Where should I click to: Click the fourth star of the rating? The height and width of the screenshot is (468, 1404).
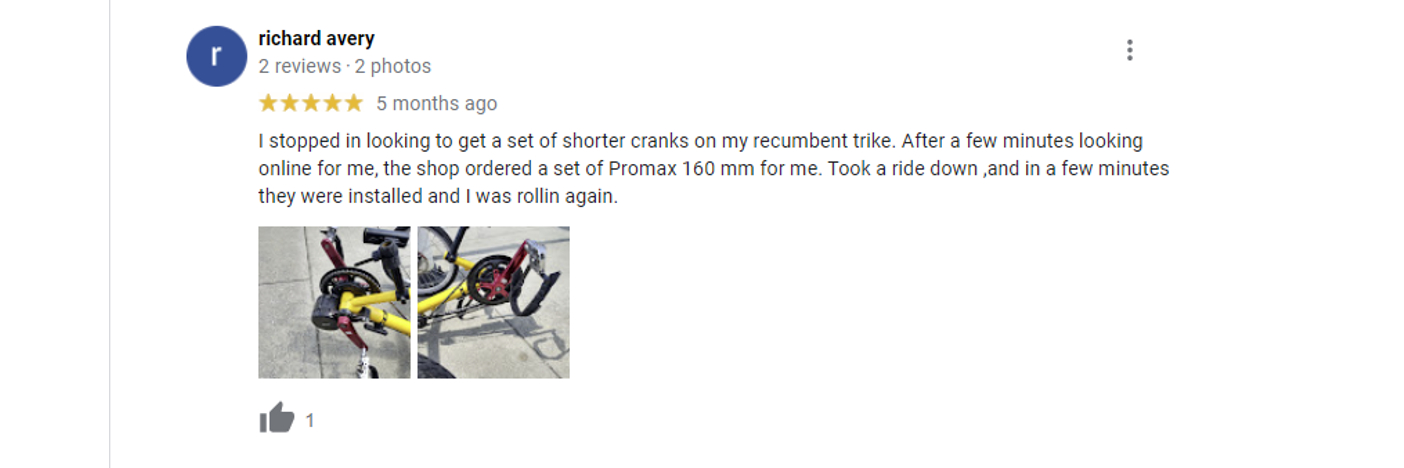point(332,103)
